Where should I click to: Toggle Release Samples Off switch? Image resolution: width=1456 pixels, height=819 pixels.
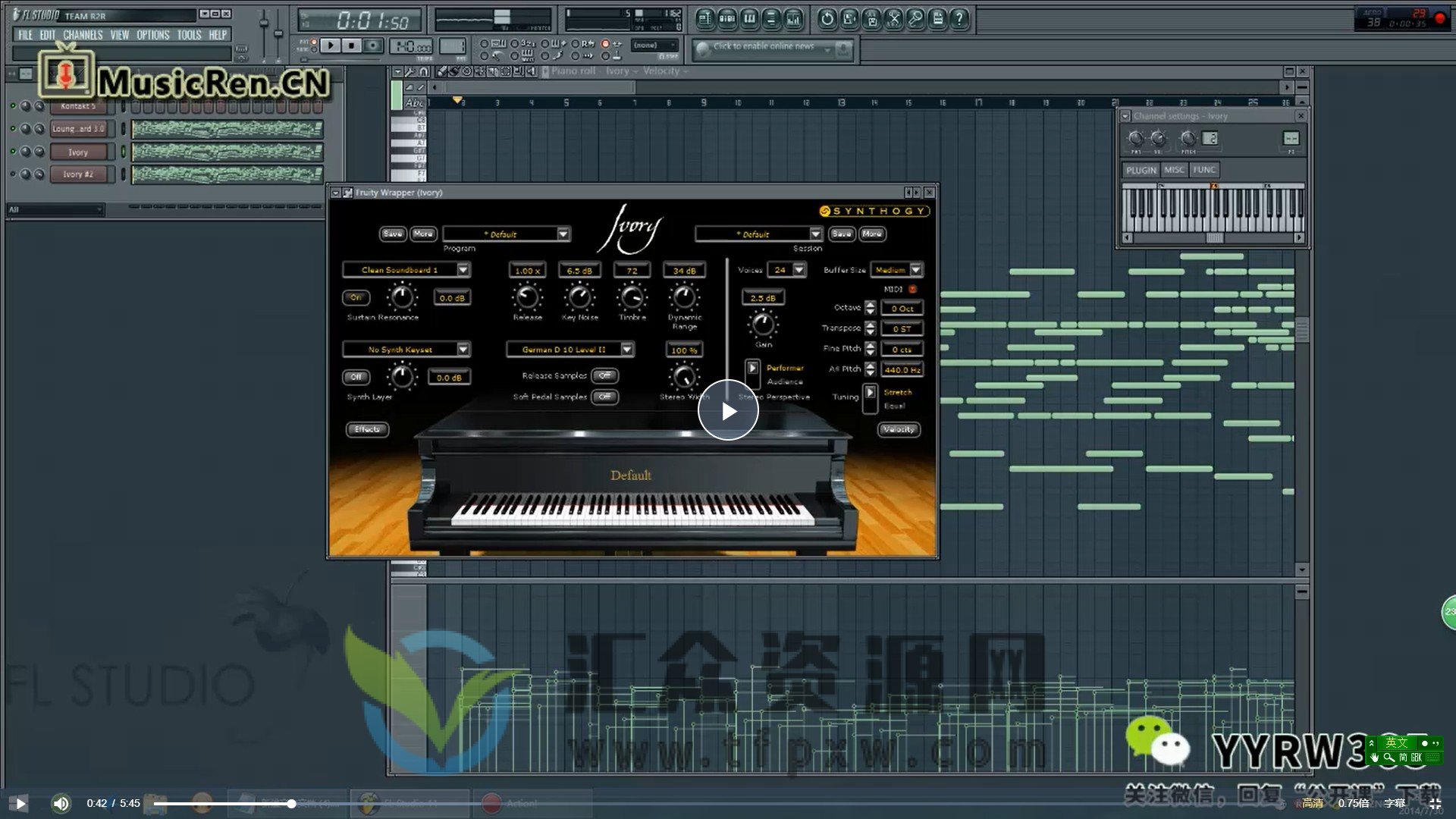(x=604, y=375)
